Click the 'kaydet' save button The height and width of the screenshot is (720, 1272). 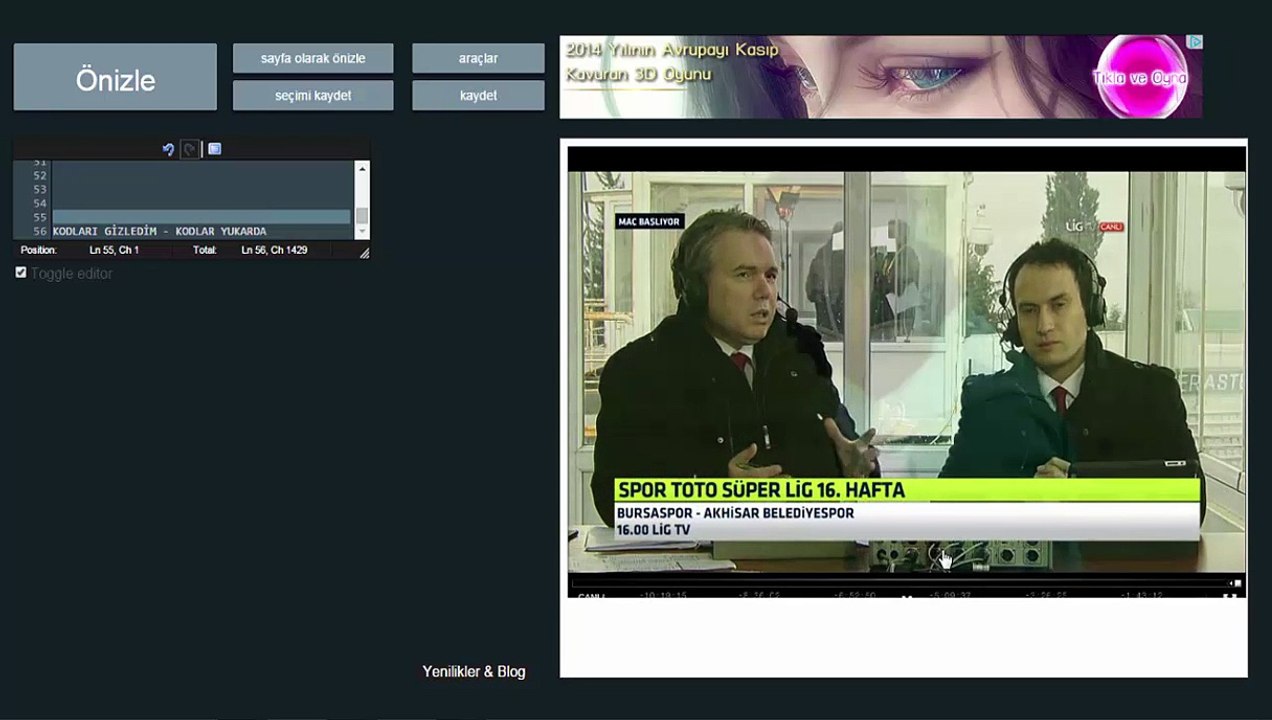point(478,95)
